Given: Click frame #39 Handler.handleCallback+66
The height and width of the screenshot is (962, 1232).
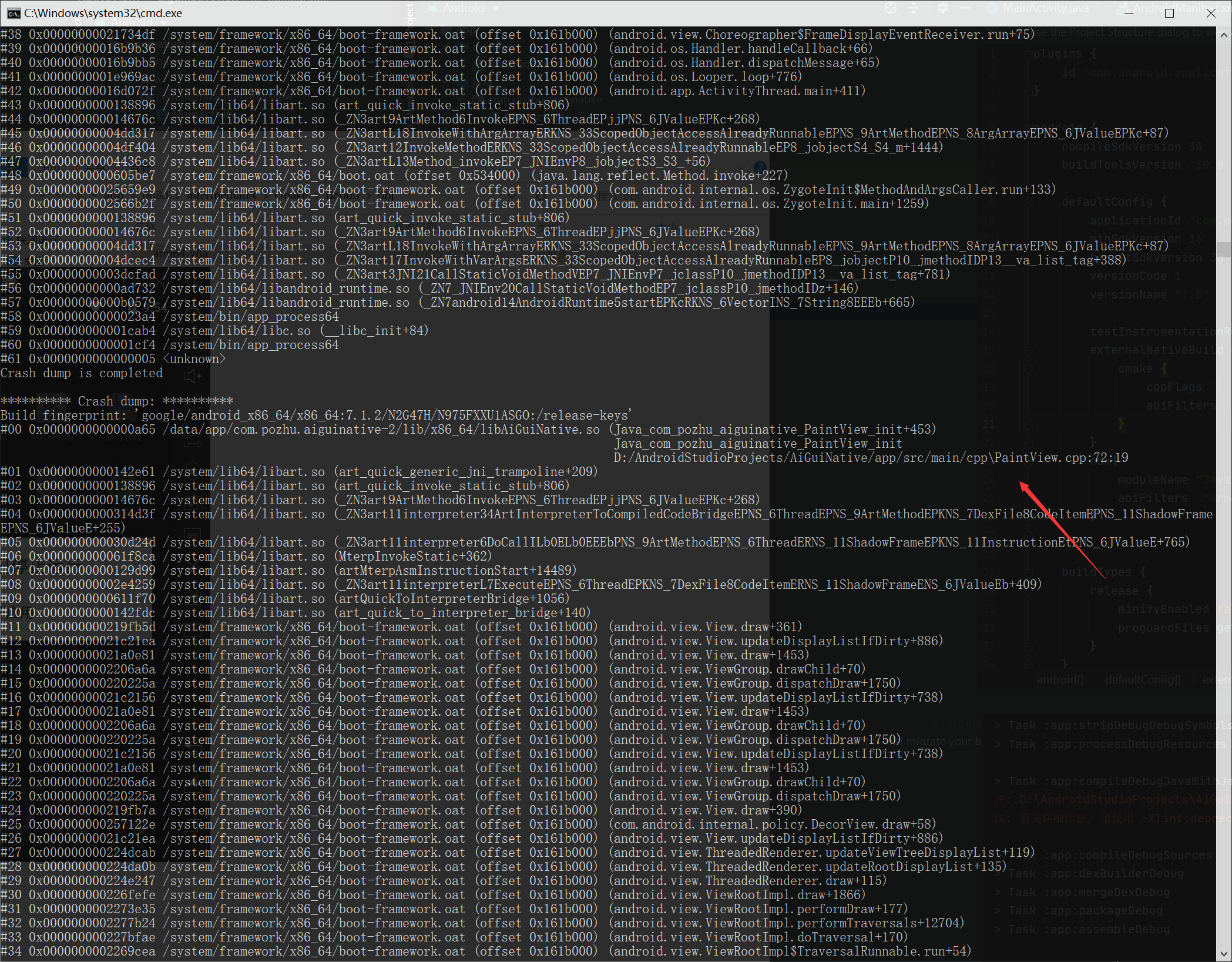Looking at the screenshot, I should coord(437,49).
